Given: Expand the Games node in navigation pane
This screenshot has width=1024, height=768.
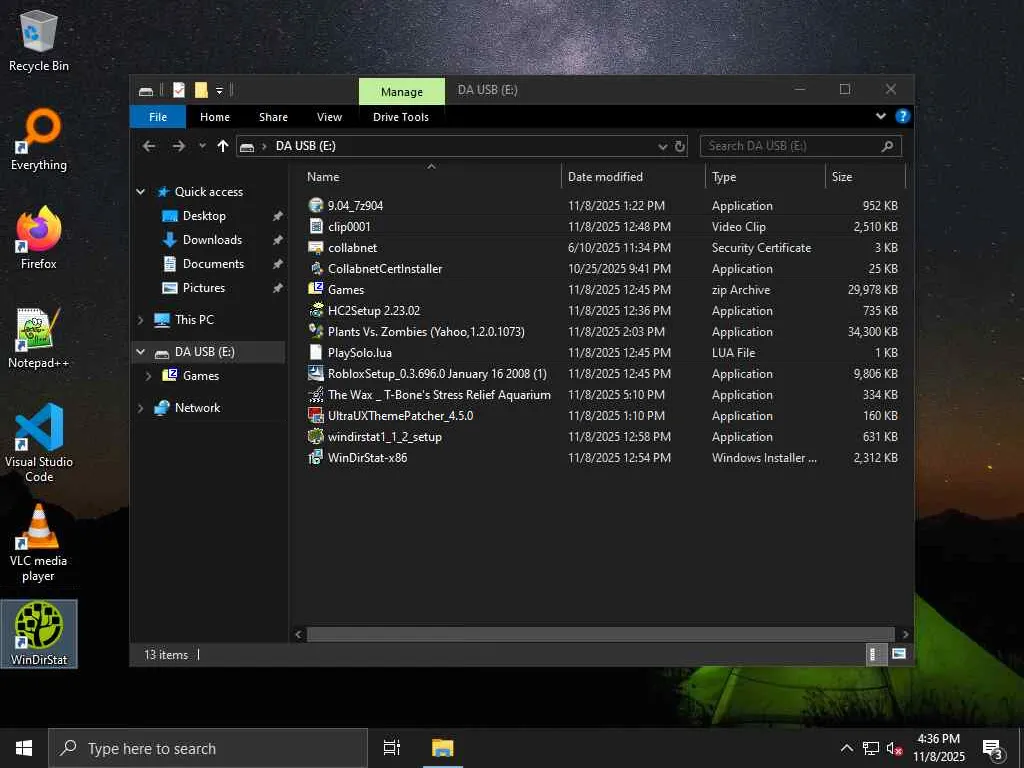Looking at the screenshot, I should pos(148,376).
